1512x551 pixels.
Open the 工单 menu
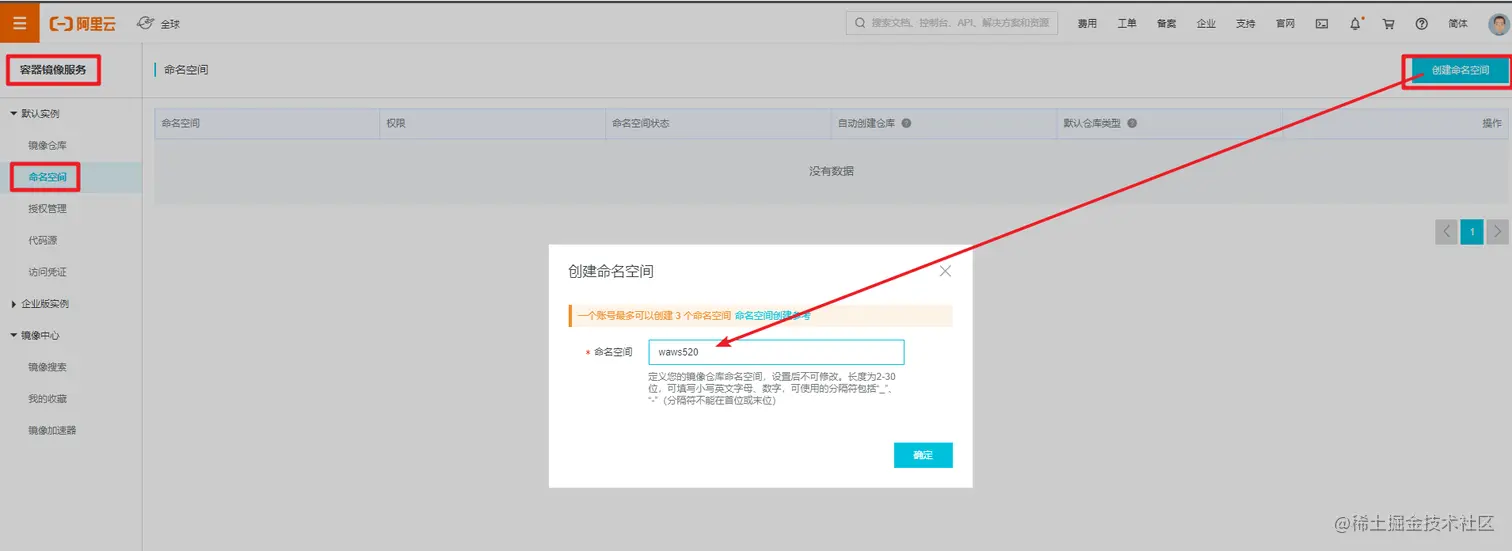pos(1127,24)
